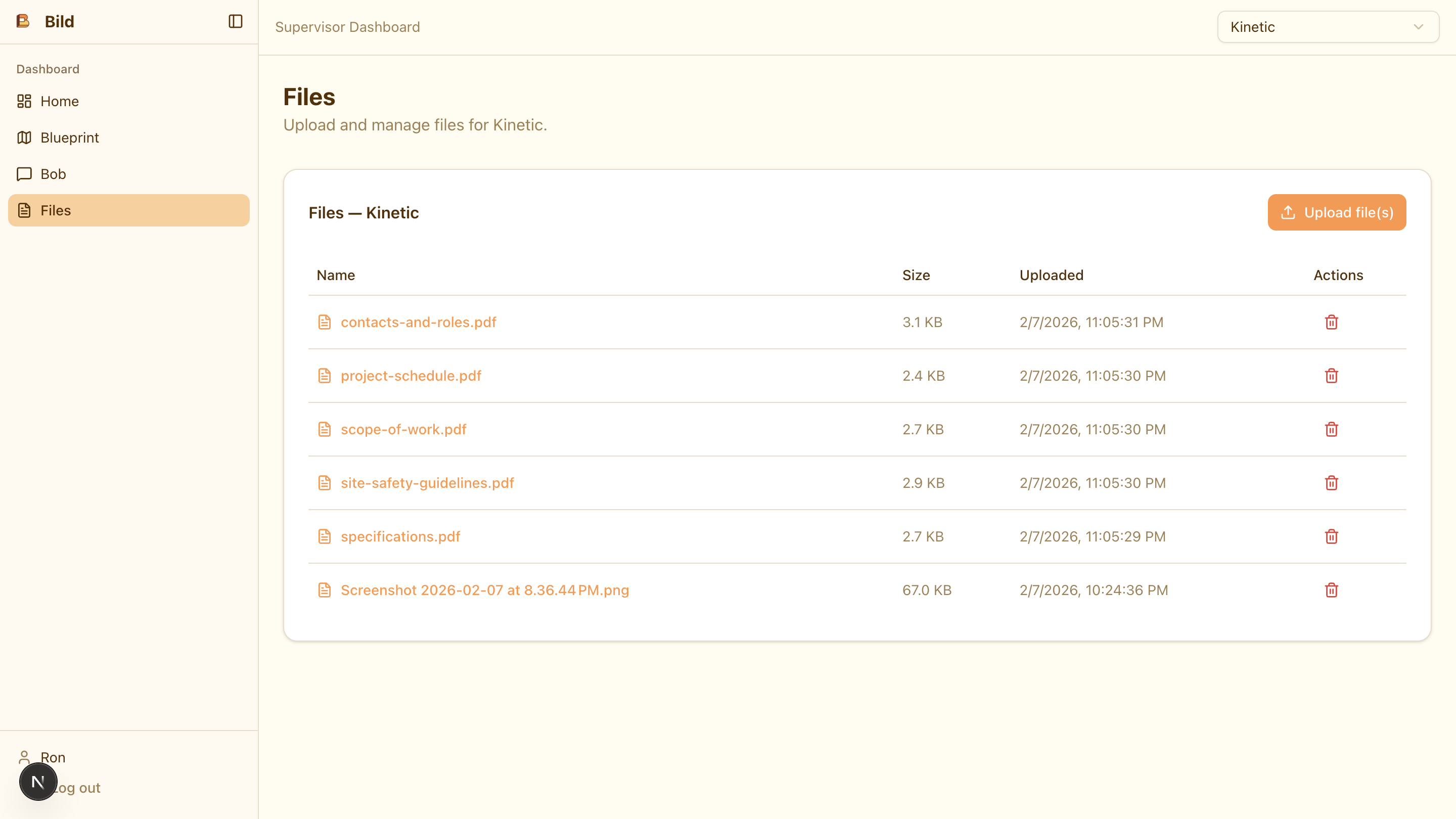Open the specifications.pdf file link

pyautogui.click(x=400, y=536)
